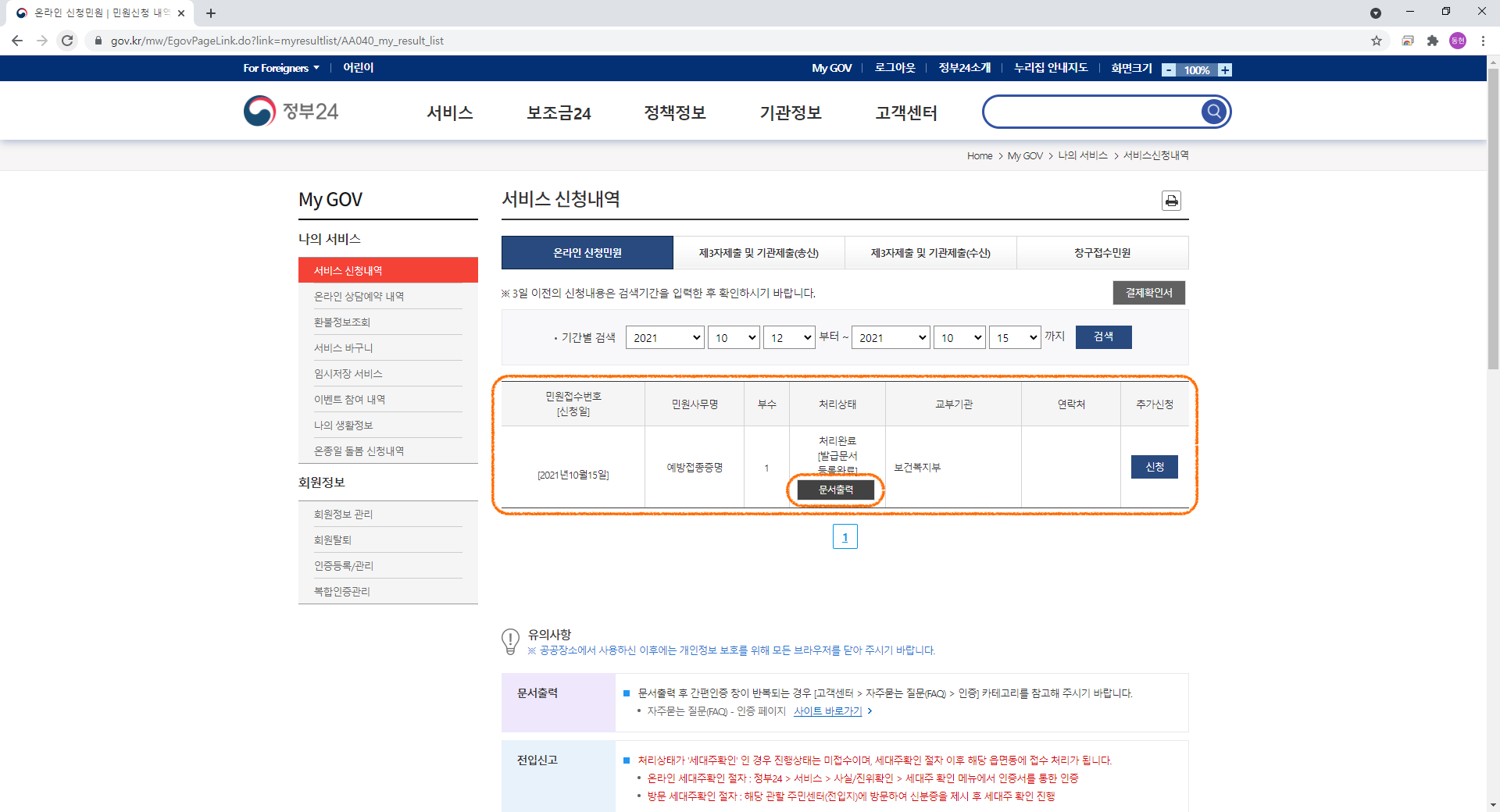Click the 신청 button in the table
This screenshot has height=812, width=1500.
coord(1155,466)
